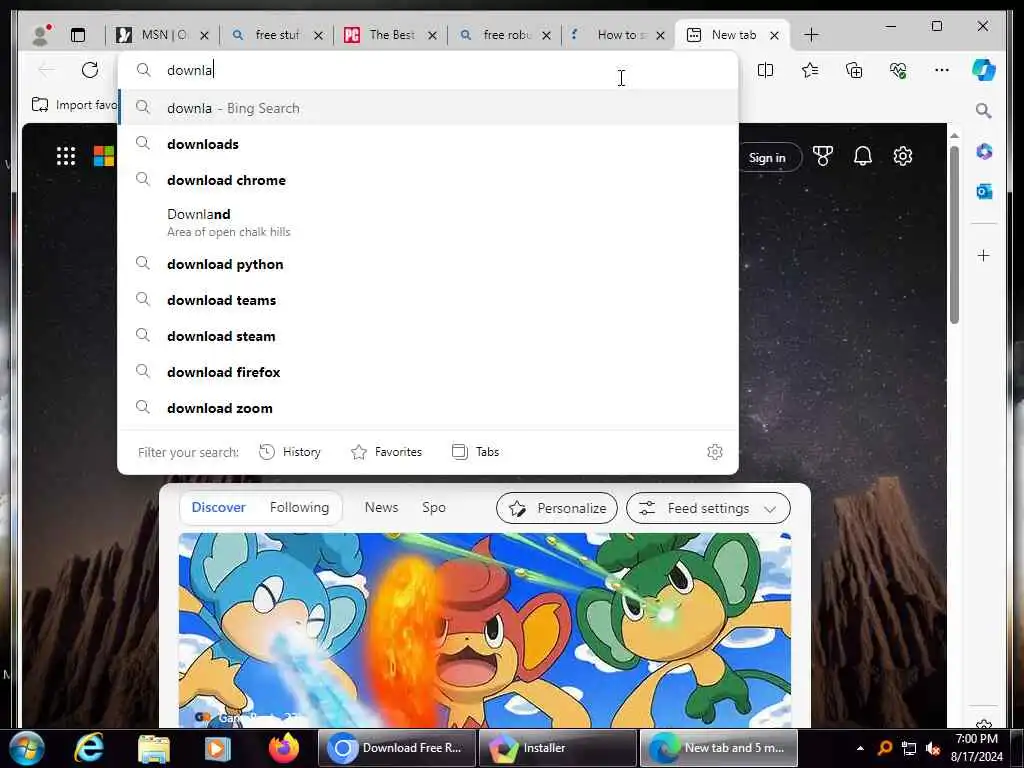Choose the download steam suggestion

coord(428,336)
